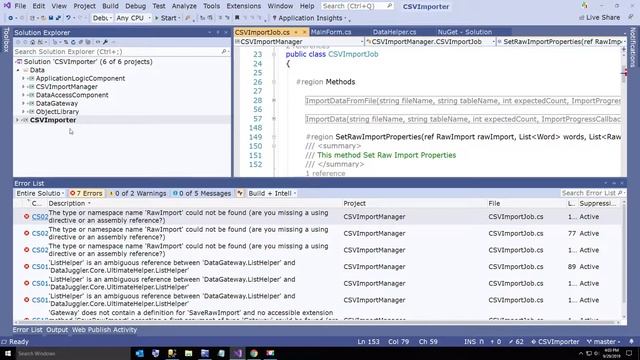Click the Solution Explorer search magnifier icon

pos(224,52)
